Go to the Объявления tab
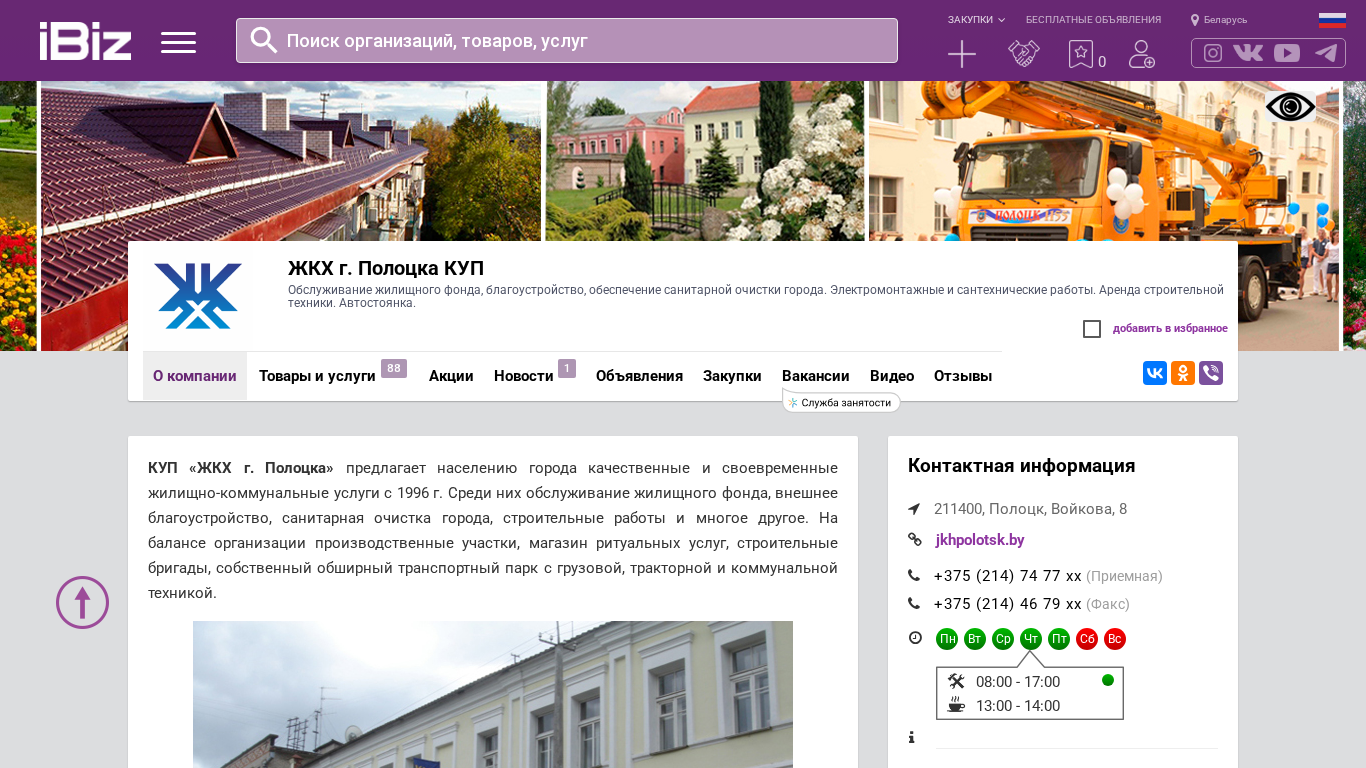 click(639, 376)
